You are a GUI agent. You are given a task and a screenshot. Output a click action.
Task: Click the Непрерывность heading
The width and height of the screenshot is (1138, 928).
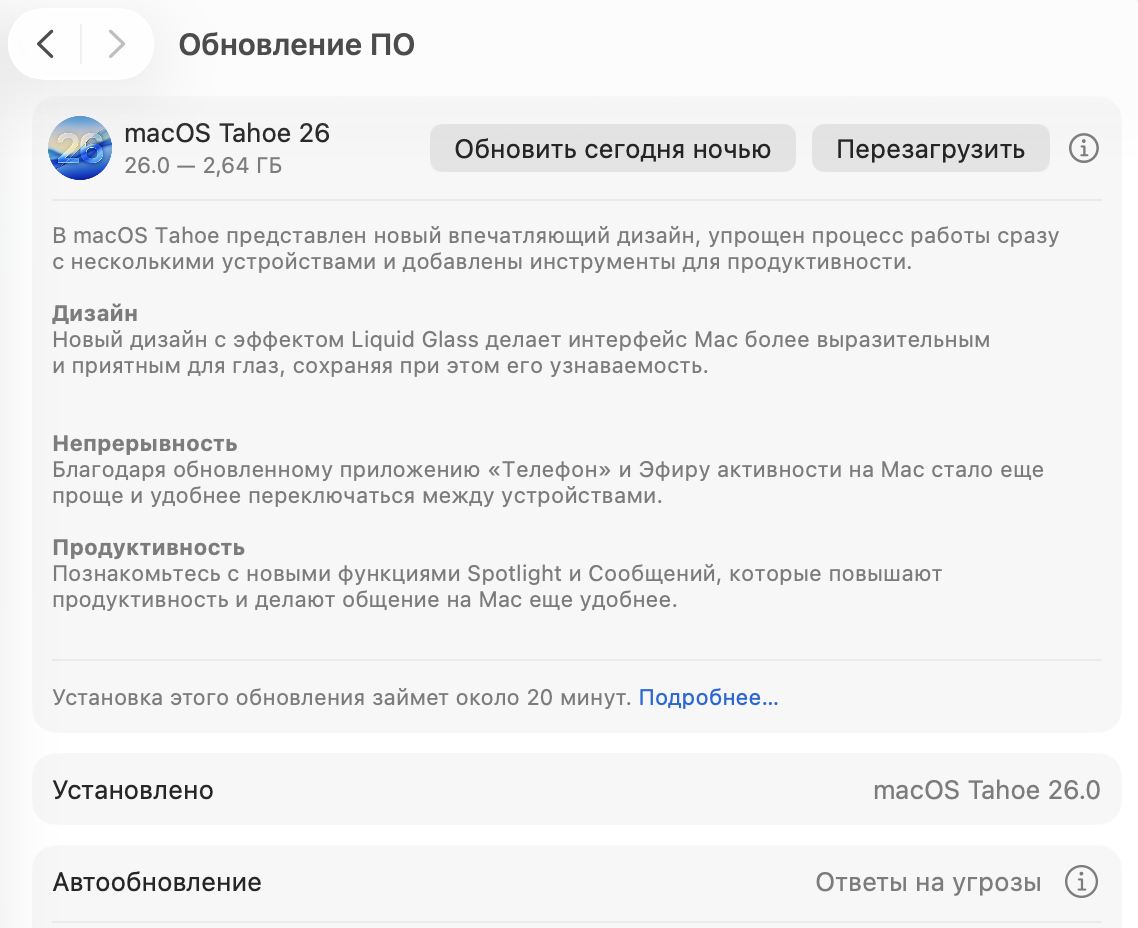(145, 443)
